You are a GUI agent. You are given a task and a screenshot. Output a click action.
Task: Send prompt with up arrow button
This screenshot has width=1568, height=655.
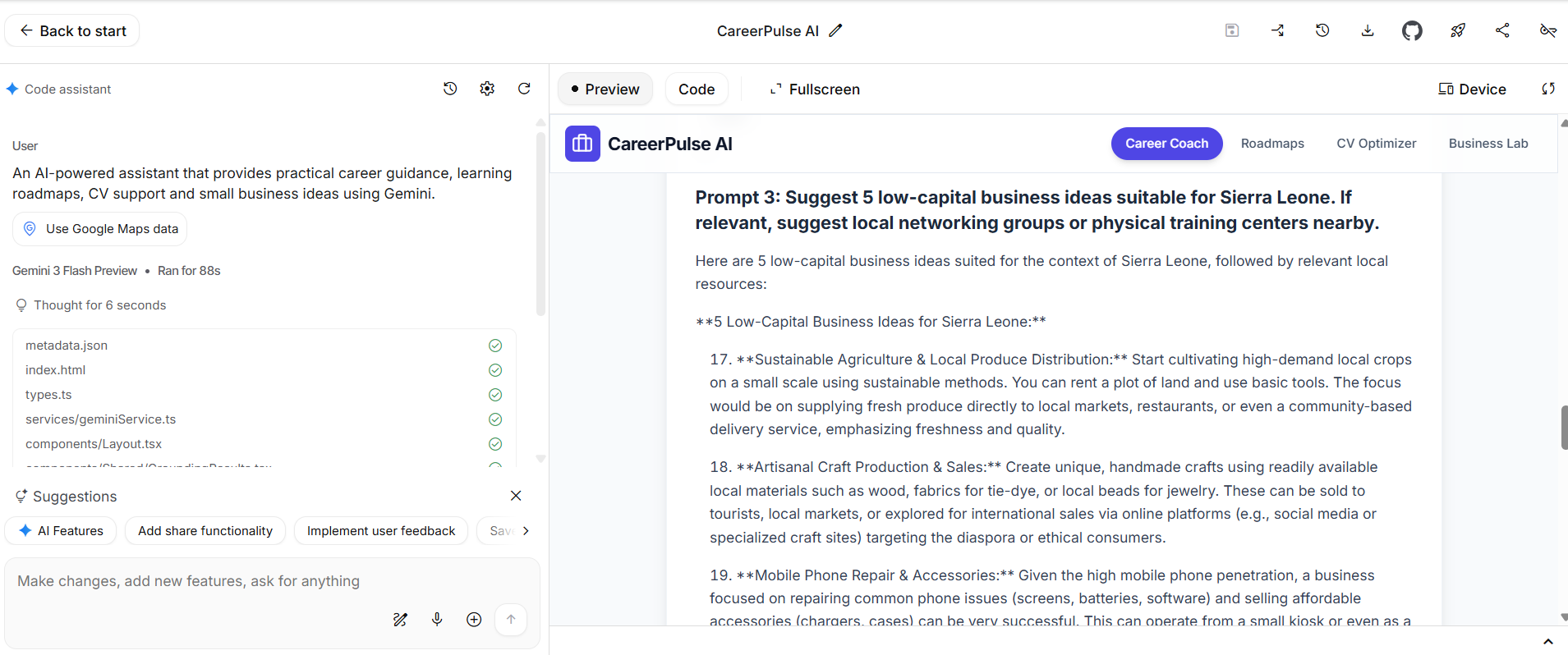pos(511,620)
